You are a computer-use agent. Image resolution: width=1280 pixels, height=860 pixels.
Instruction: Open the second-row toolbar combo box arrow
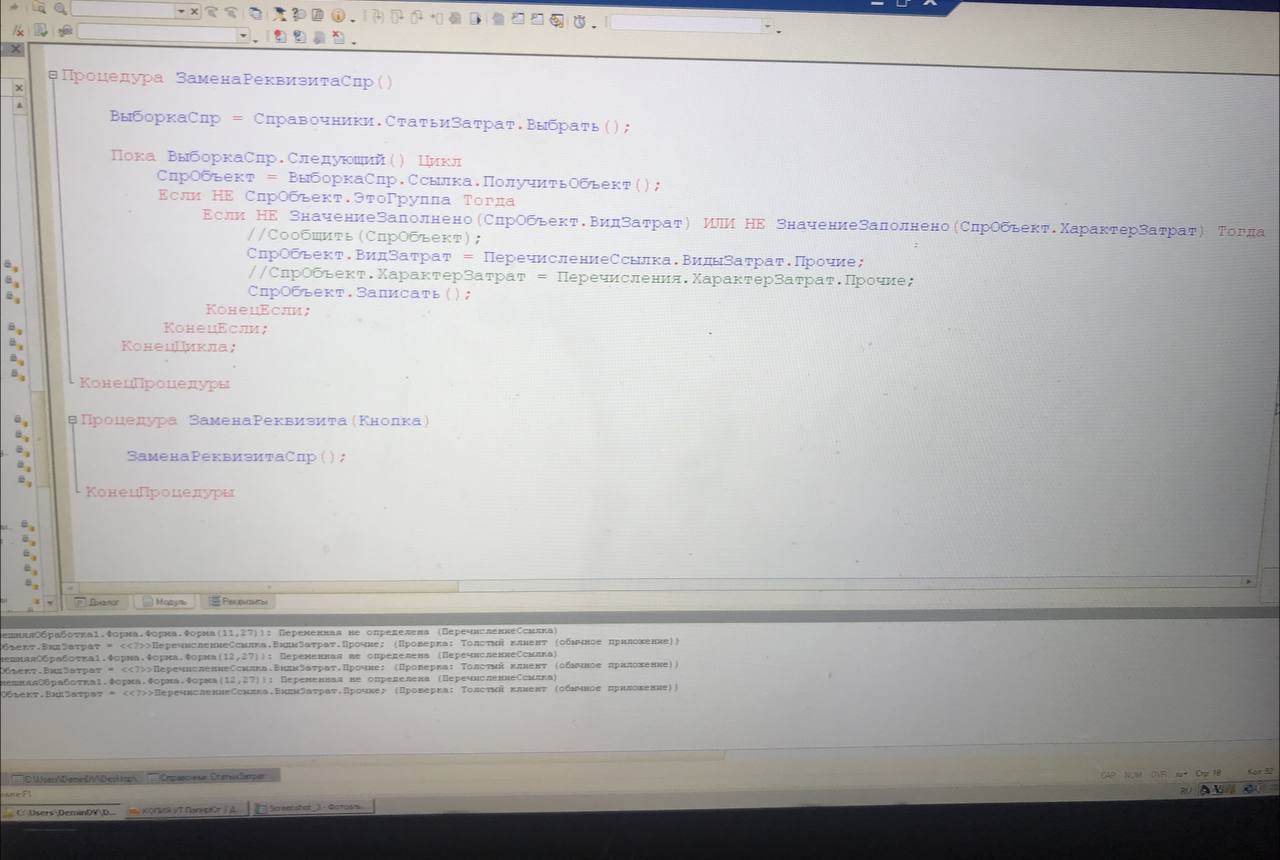243,36
